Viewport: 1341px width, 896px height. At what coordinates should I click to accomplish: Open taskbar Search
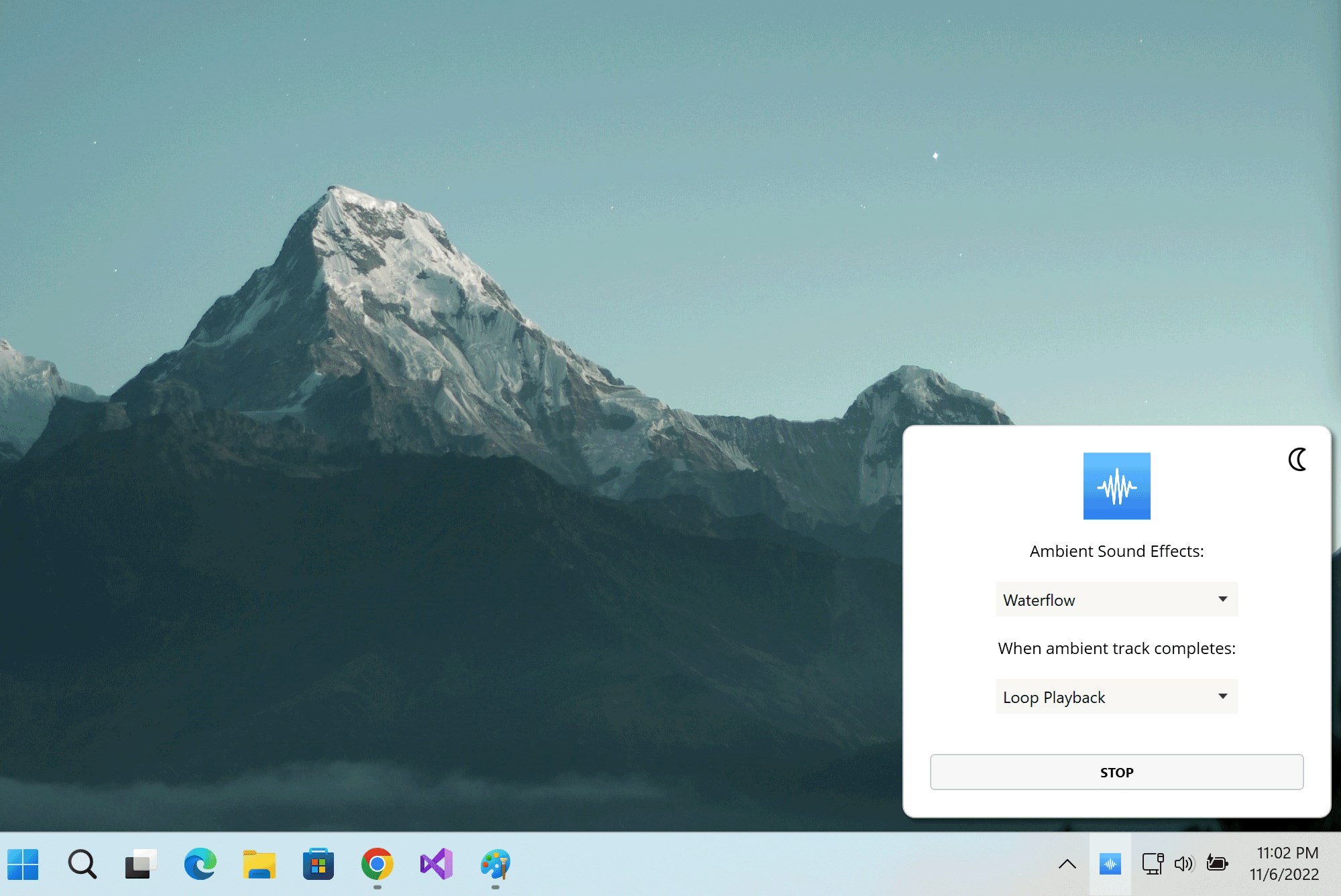click(82, 864)
